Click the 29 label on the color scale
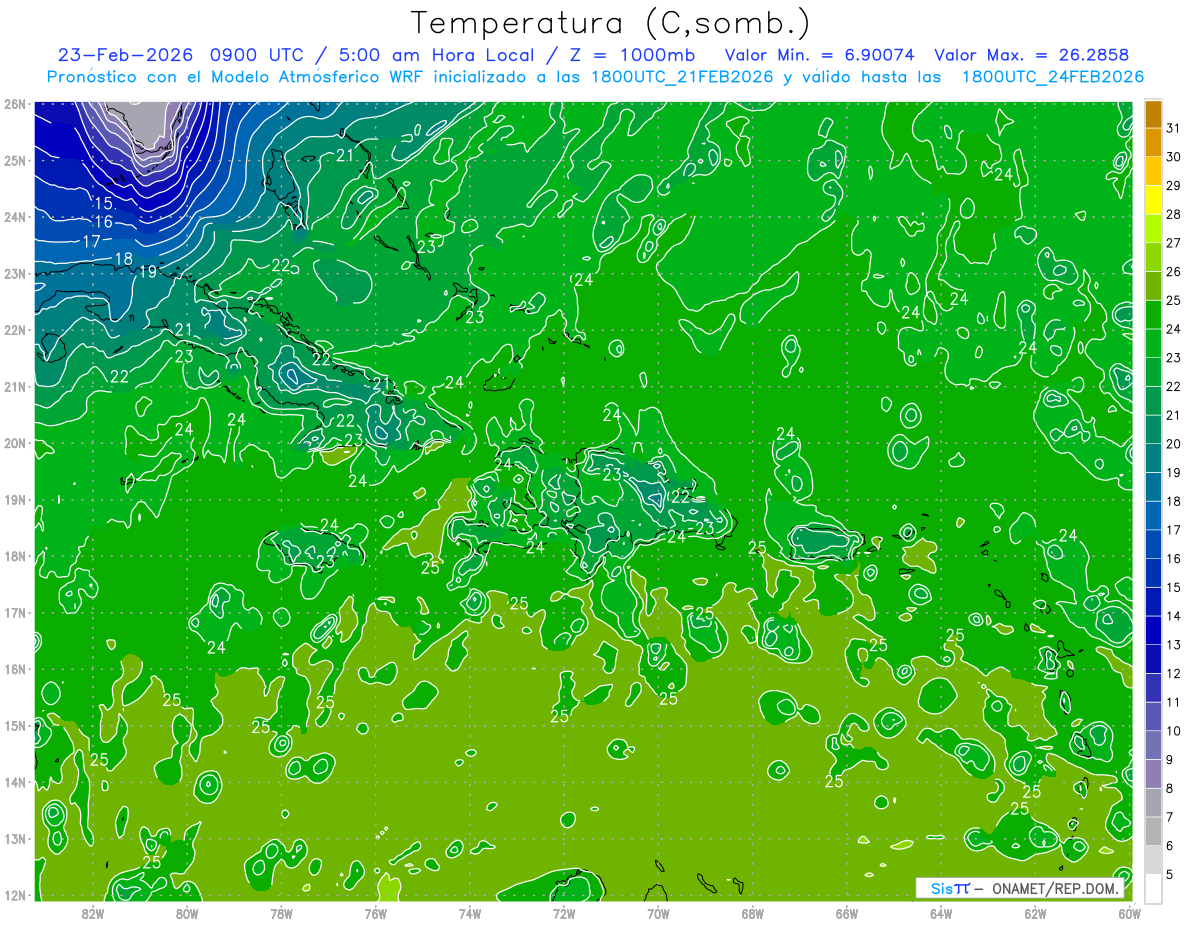1200x927 pixels. pyautogui.click(x=1173, y=186)
